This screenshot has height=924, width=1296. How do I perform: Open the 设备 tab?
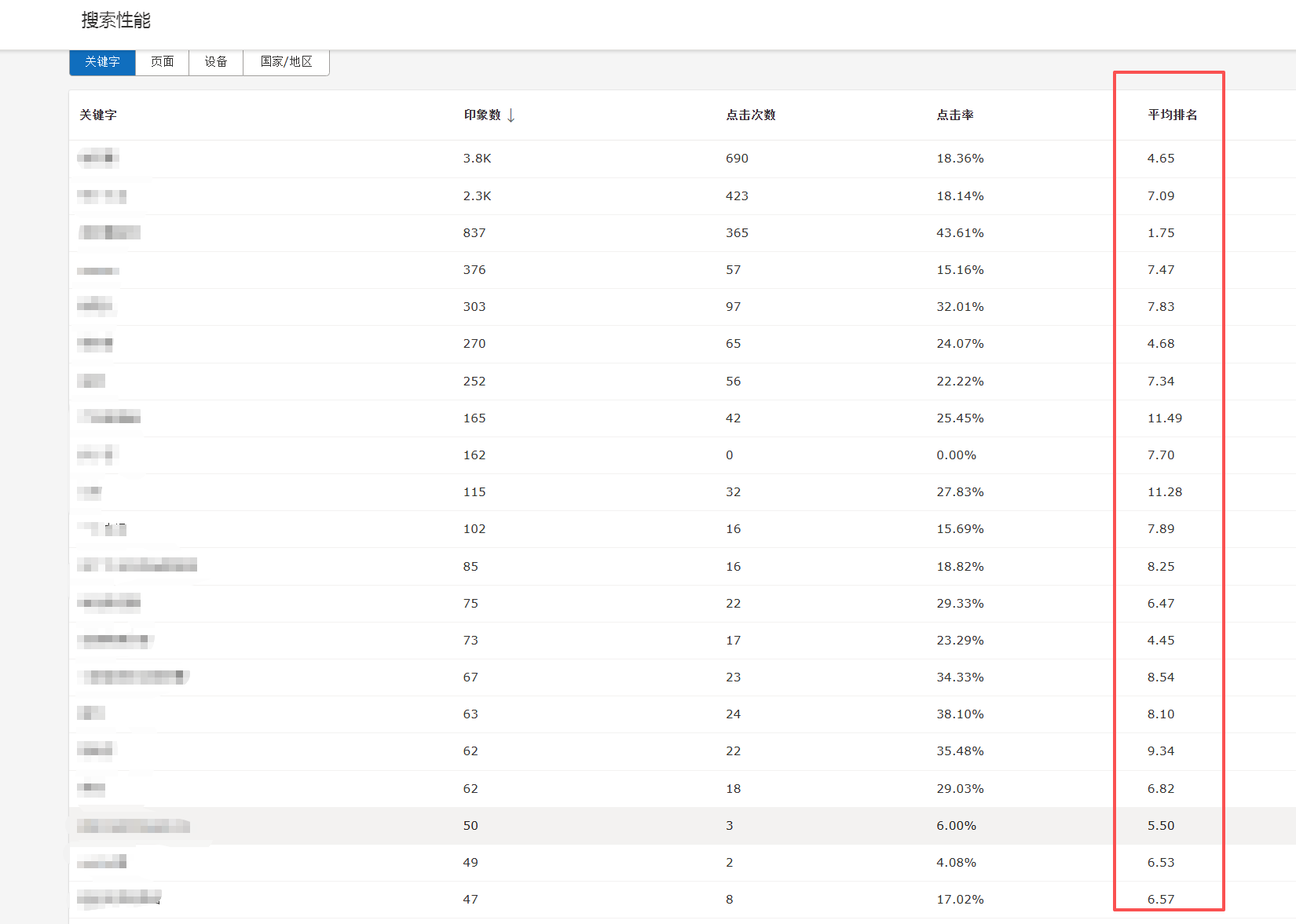[216, 62]
